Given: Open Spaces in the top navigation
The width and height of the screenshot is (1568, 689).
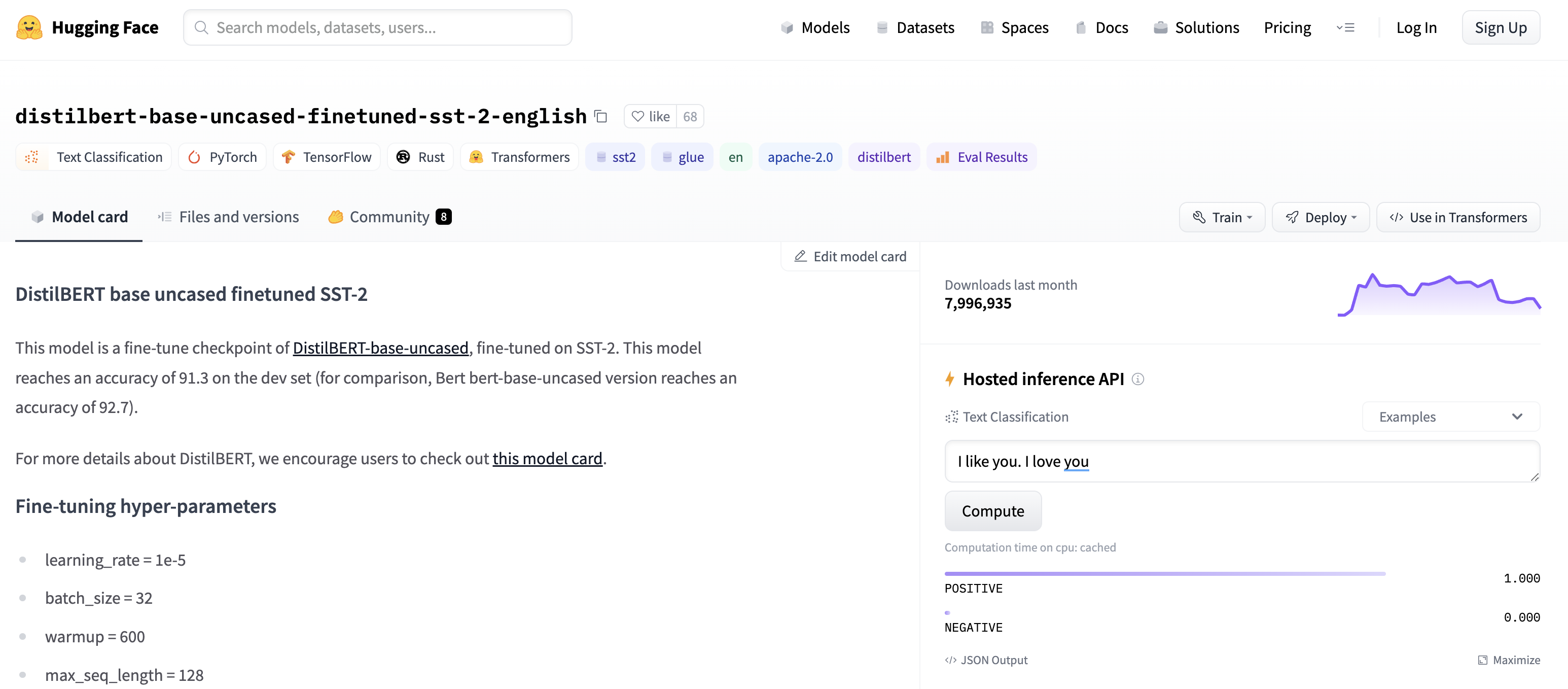Looking at the screenshot, I should (1015, 27).
